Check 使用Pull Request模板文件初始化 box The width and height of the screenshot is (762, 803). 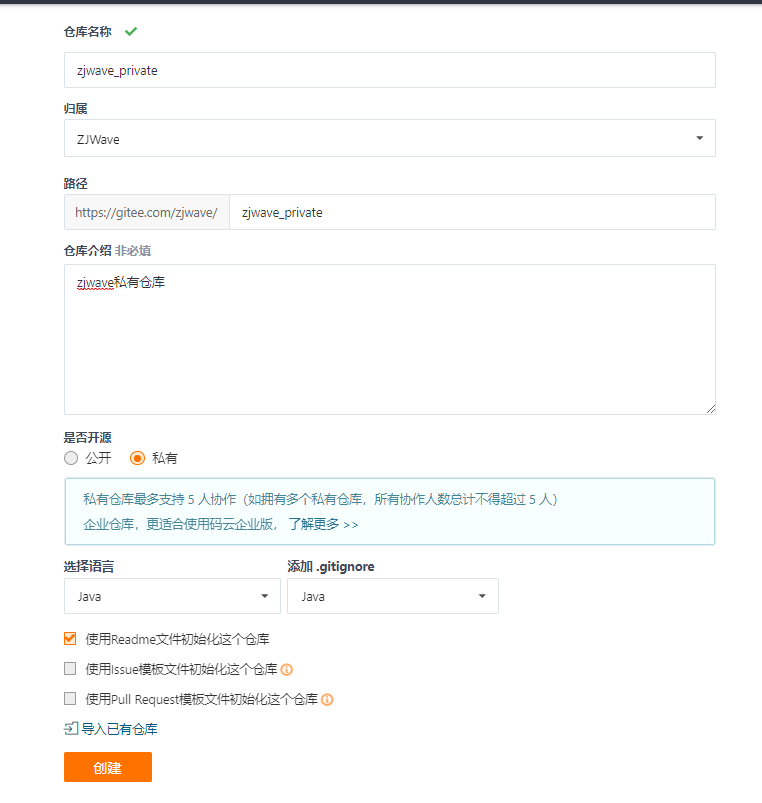click(x=70, y=699)
